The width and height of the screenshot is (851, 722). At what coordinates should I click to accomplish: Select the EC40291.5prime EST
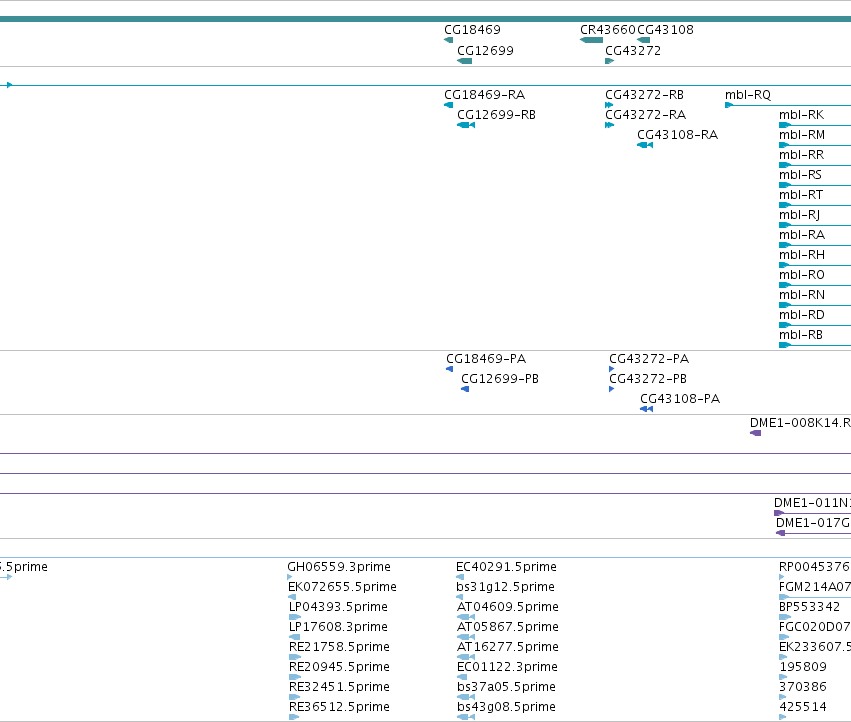(460, 577)
